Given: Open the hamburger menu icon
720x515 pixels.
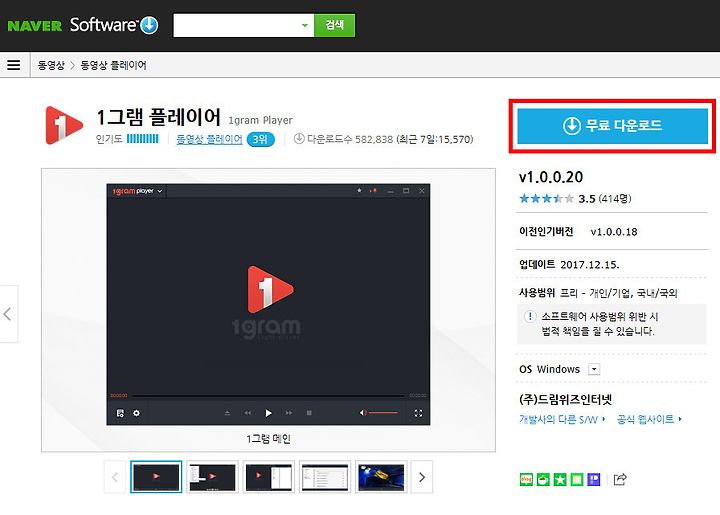Looking at the screenshot, I should point(14,65).
